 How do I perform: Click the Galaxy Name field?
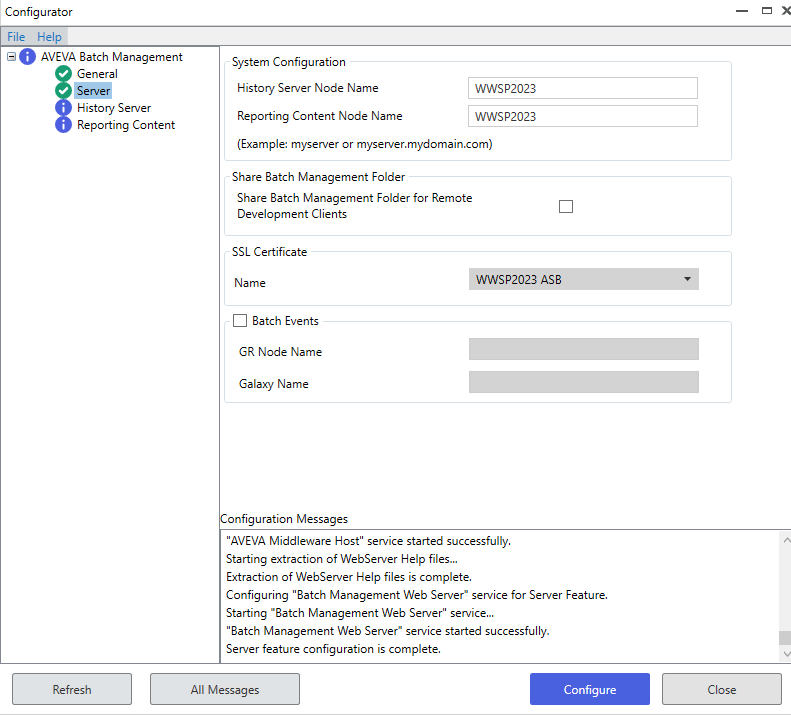pyautogui.click(x=584, y=382)
